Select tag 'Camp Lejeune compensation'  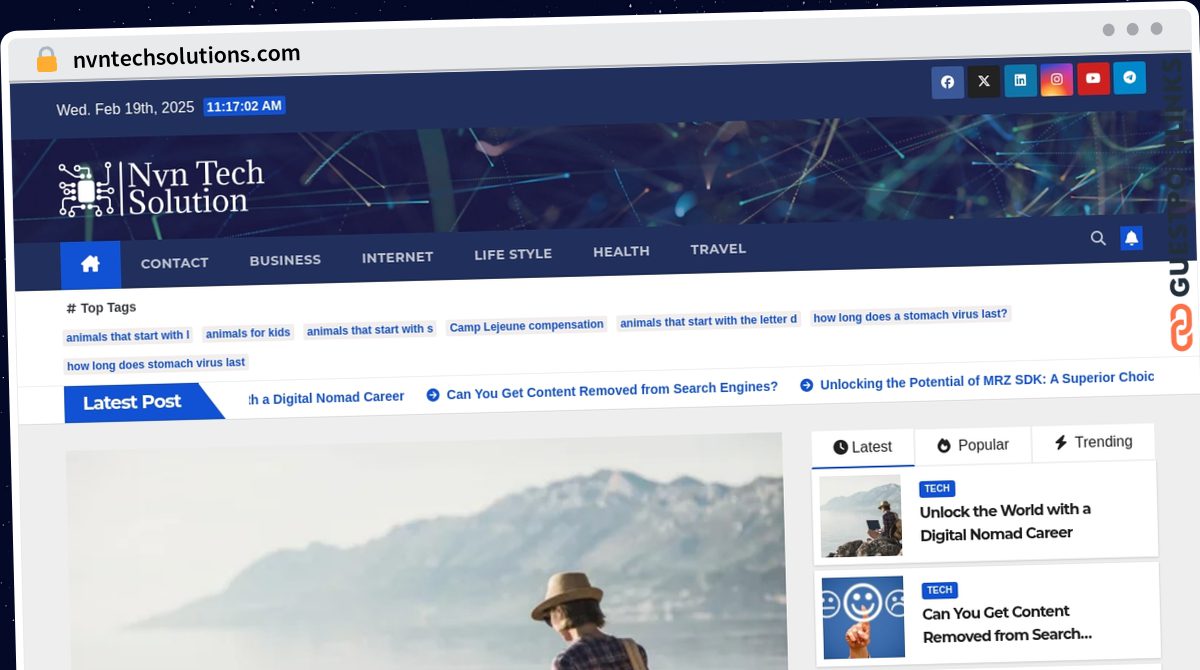click(526, 326)
